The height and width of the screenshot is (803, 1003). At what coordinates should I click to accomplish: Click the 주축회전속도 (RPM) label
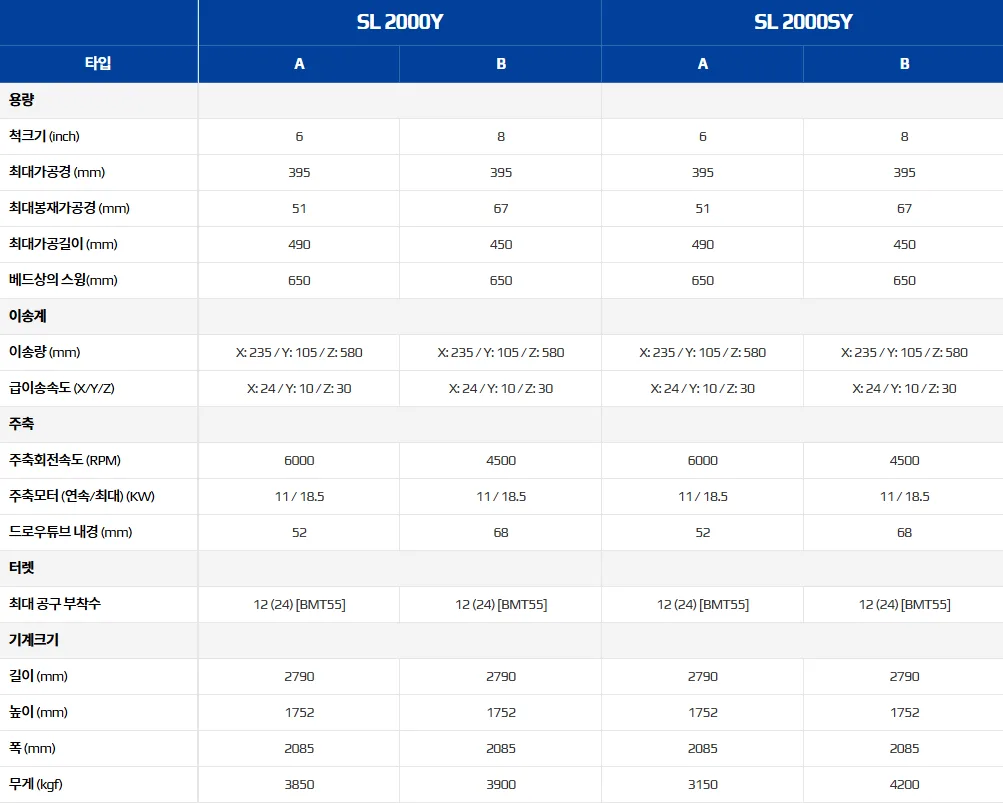tap(65, 460)
